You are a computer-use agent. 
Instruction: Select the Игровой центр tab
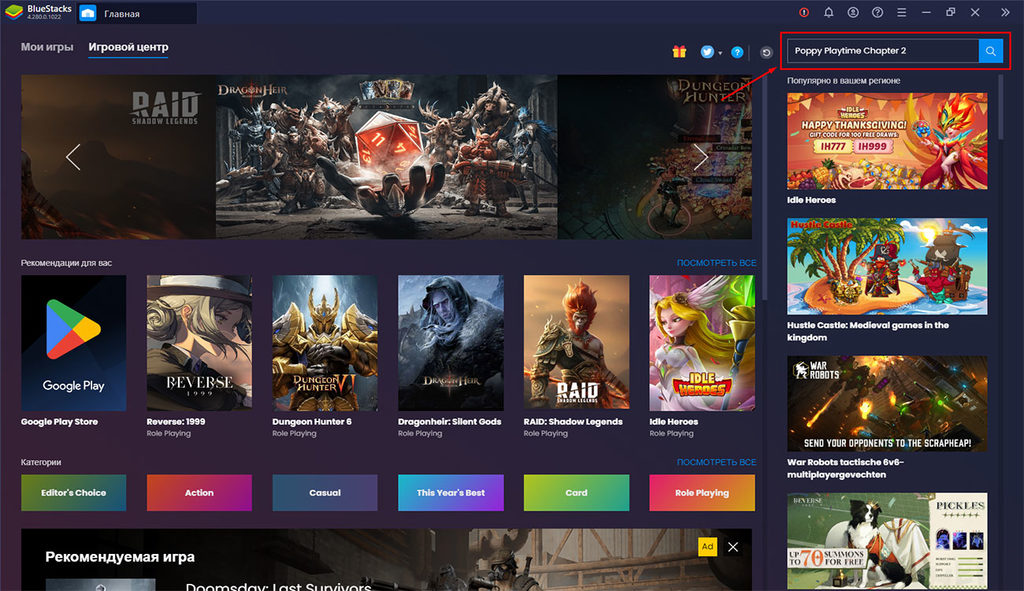tap(128, 47)
